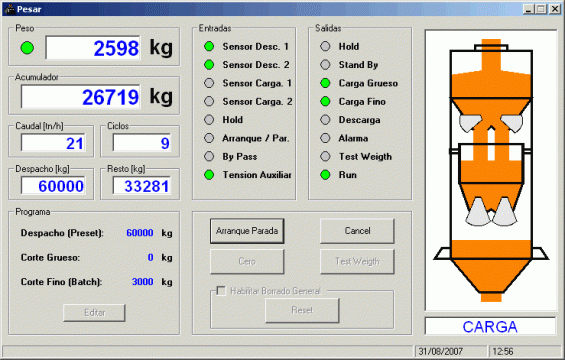
Task: Click the Sensor Desc. 1 indicator light
Action: [x=209, y=46]
